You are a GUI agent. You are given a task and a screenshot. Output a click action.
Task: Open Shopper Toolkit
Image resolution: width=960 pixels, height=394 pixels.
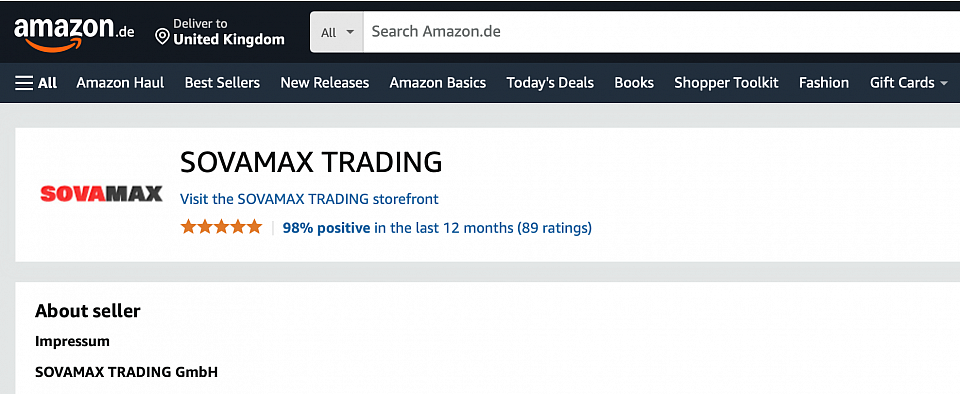click(726, 83)
